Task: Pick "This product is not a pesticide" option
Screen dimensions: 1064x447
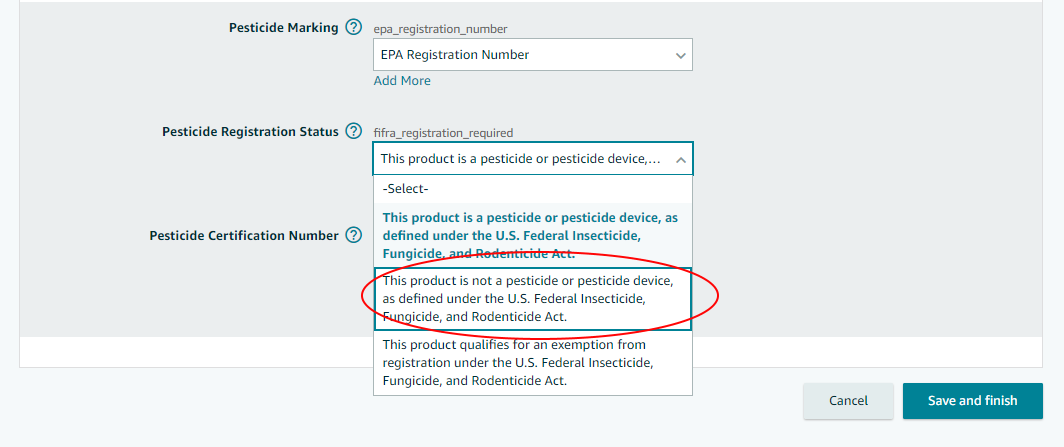Action: [x=532, y=298]
